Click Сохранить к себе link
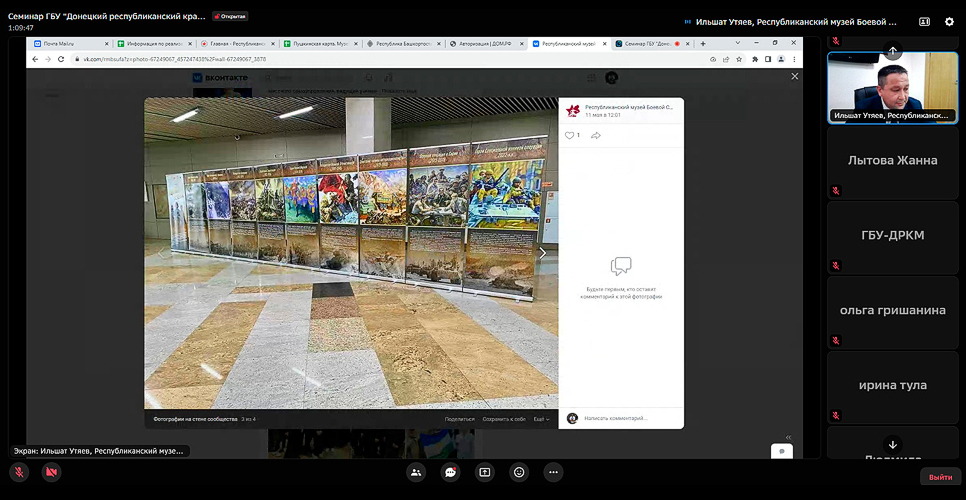 point(504,419)
